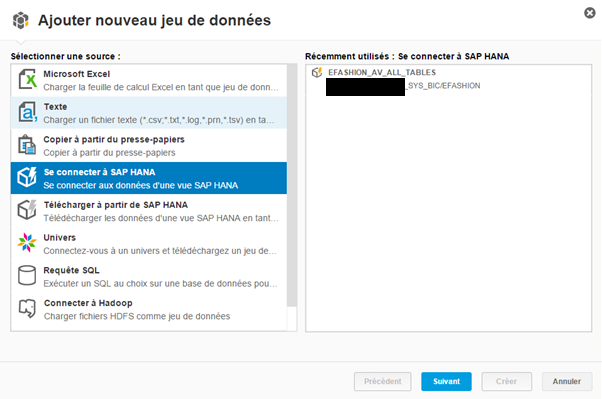Choose Copier à partir du presse-papiers
Screen dimensions: 602x399
[149, 146]
